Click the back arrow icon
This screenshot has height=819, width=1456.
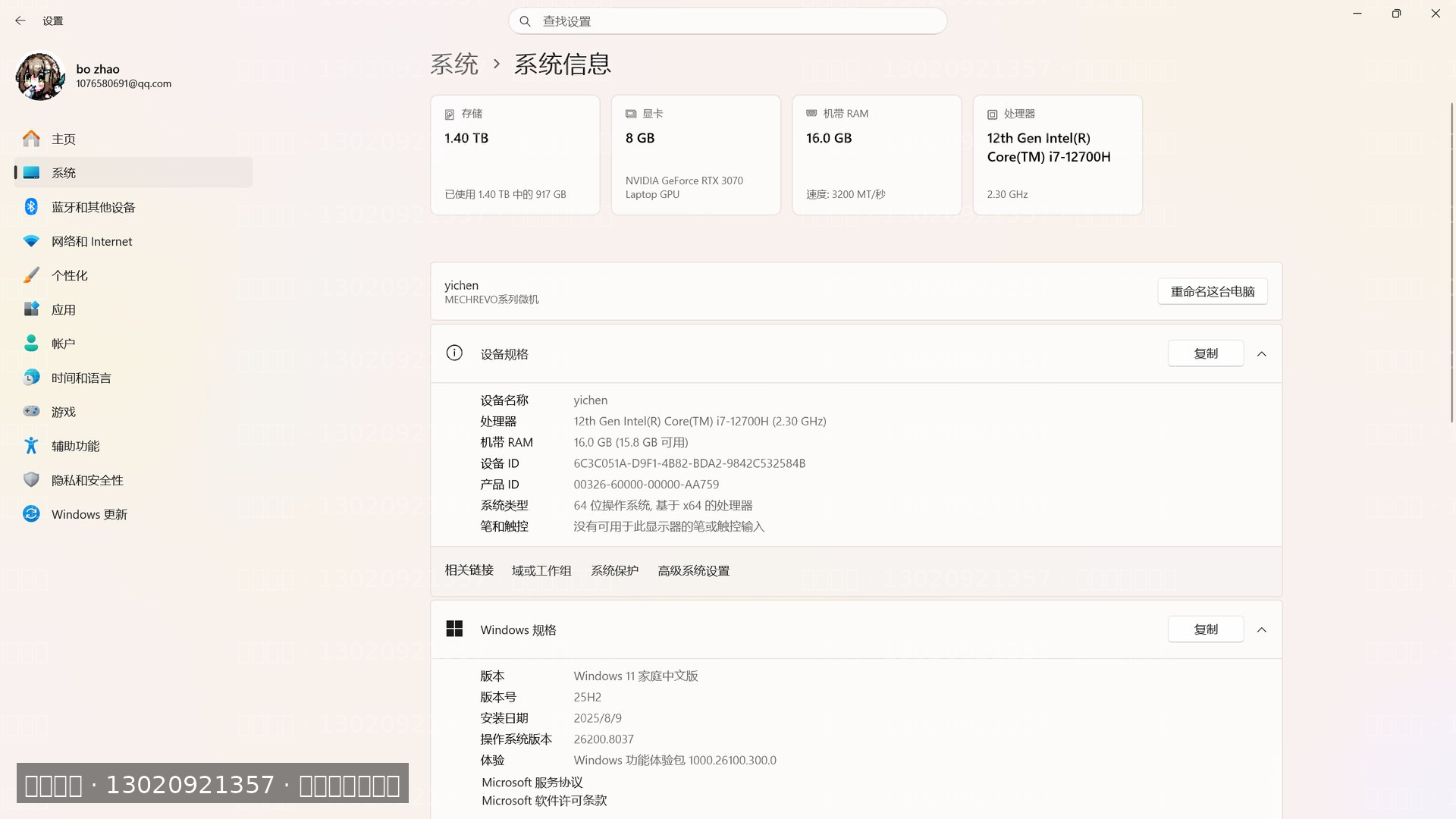coord(20,20)
